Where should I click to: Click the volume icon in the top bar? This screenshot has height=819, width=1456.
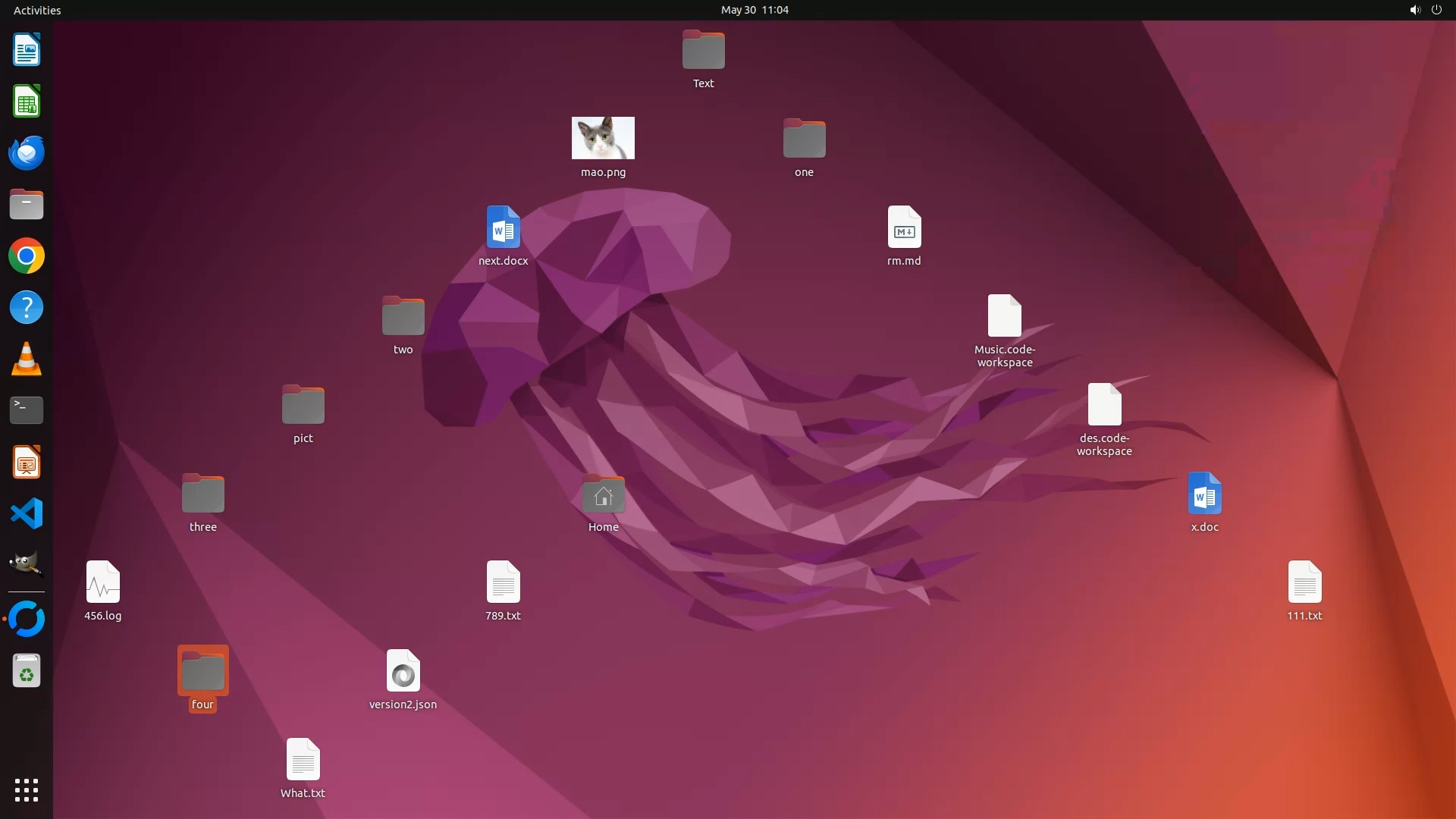point(1414,10)
